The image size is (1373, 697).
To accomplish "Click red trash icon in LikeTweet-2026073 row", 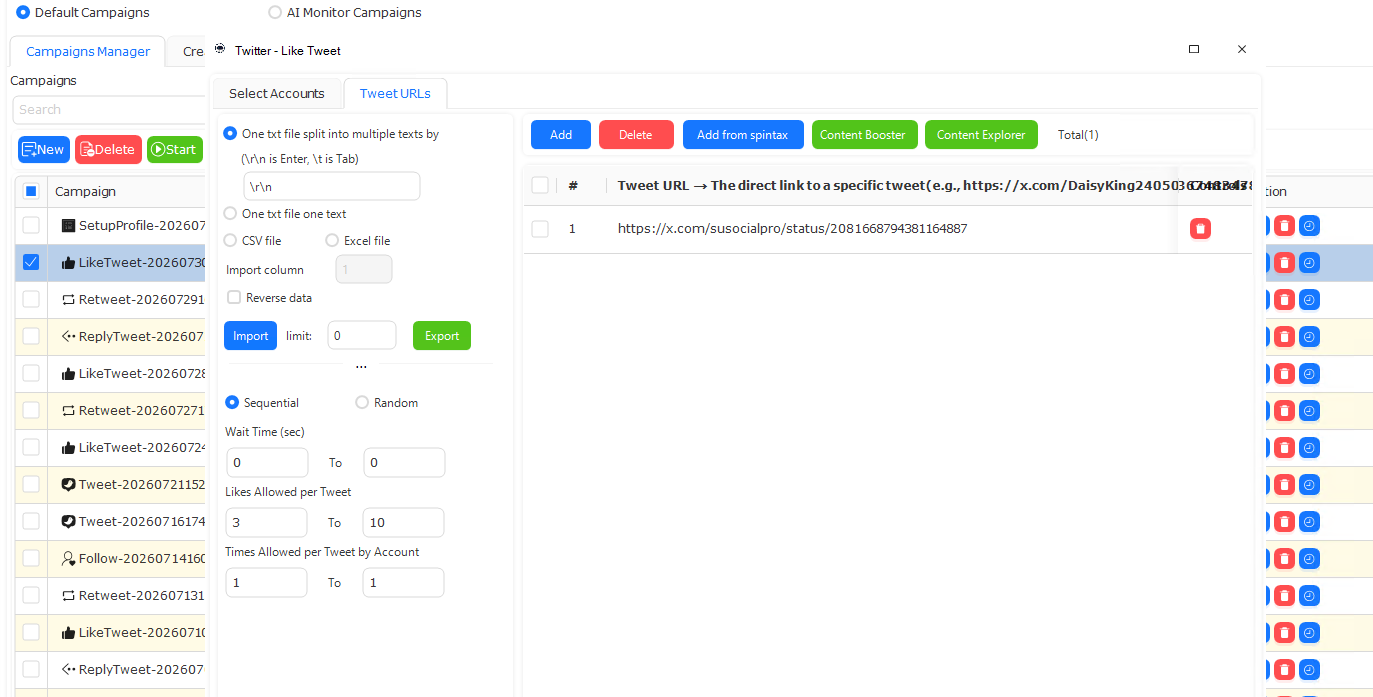I will pyautogui.click(x=1285, y=263).
